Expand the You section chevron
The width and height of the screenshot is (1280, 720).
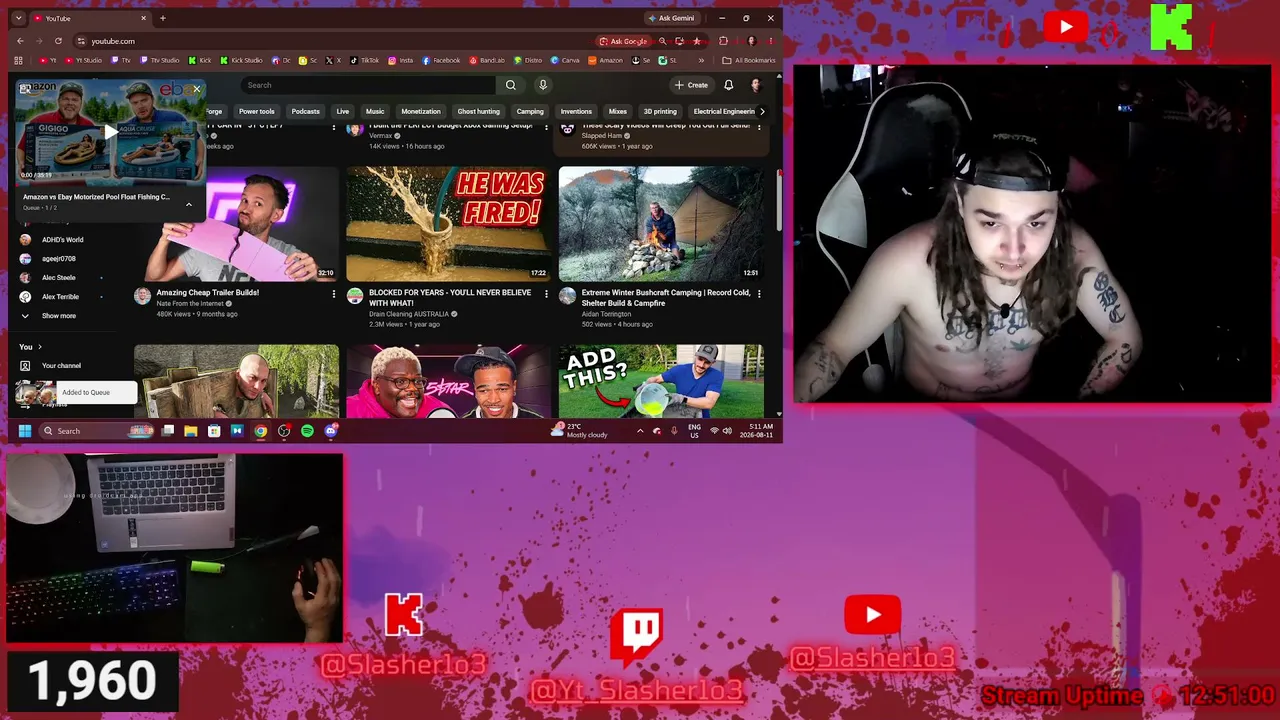click(x=40, y=347)
